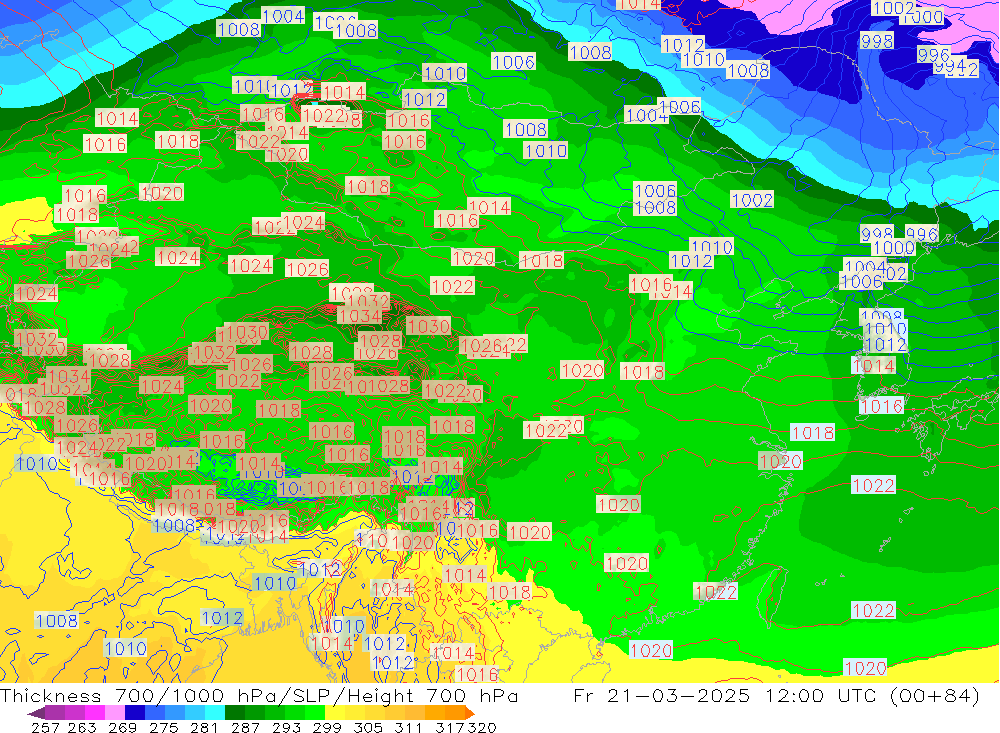Click legend value 257

pos(45,727)
